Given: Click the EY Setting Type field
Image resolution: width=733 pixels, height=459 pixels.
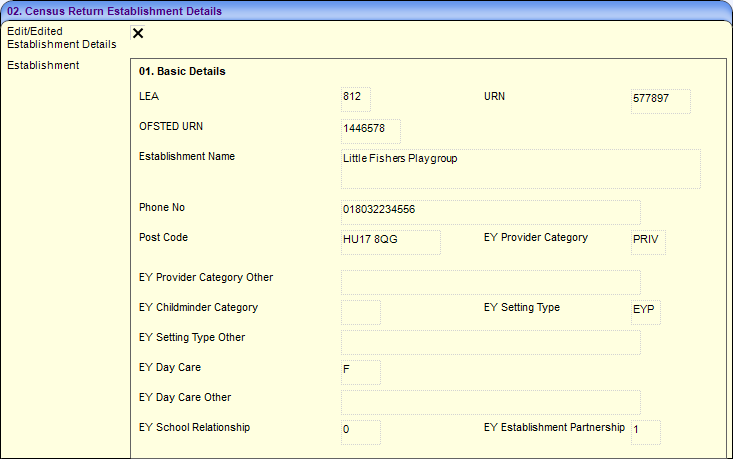Looking at the screenshot, I should pos(645,311).
